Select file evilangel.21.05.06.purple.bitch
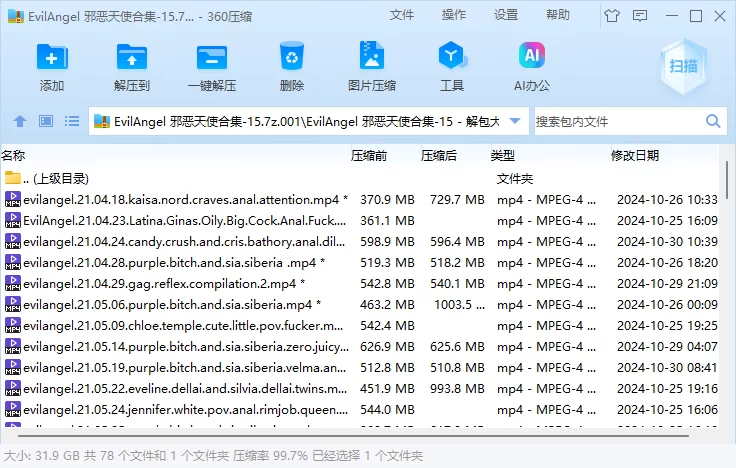The height and width of the screenshot is (468, 736). pyautogui.click(x=360, y=305)
